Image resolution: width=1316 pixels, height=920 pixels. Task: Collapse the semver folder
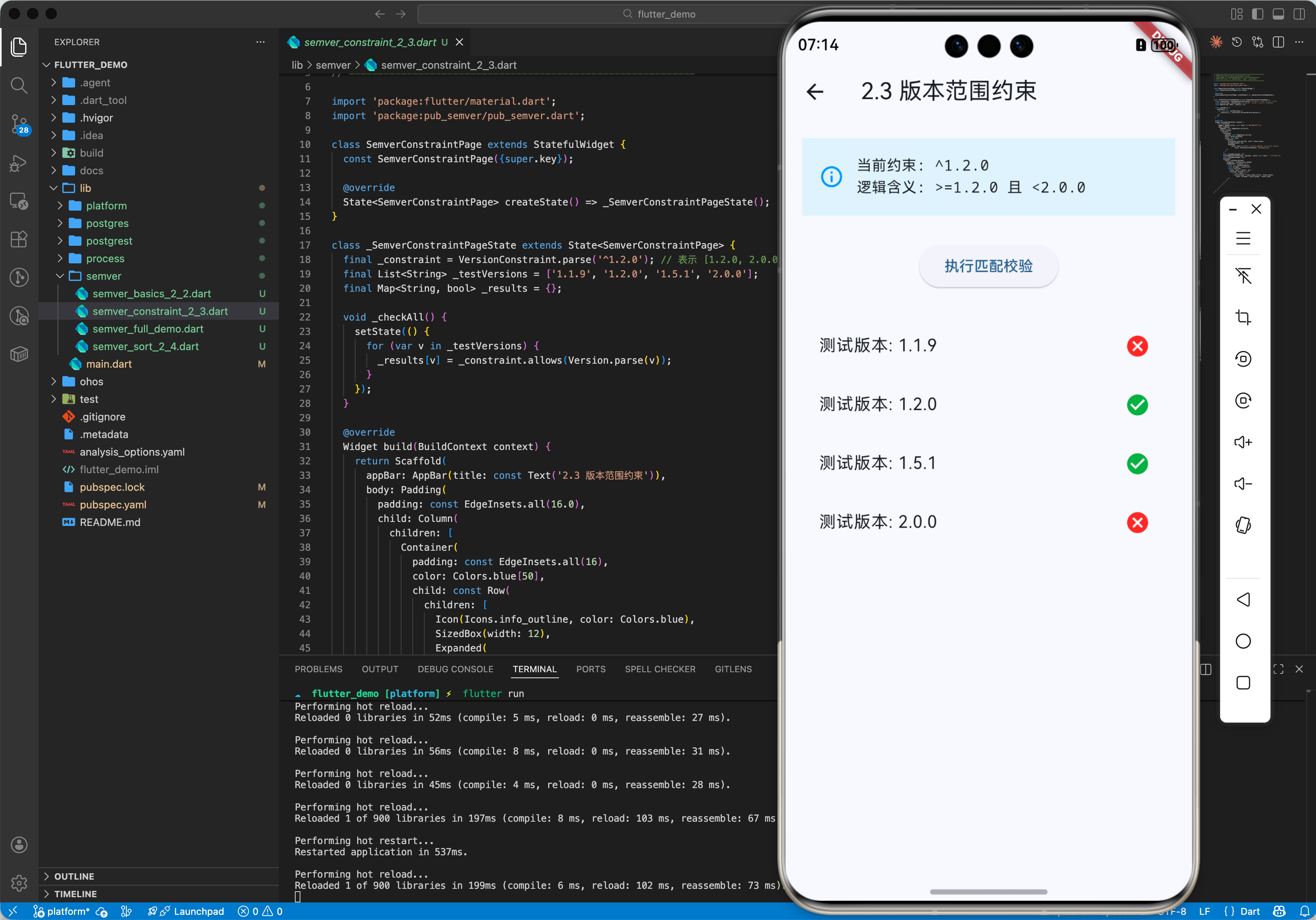point(103,276)
